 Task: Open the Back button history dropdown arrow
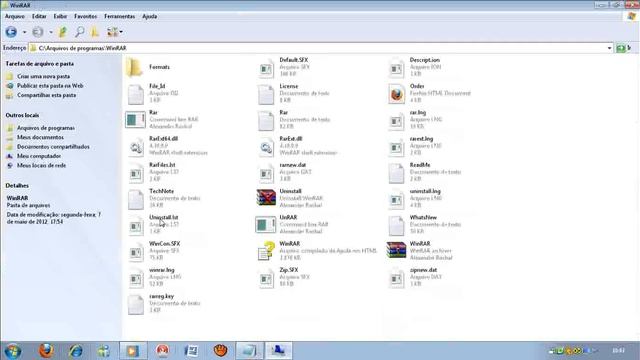pyautogui.click(x=24, y=32)
